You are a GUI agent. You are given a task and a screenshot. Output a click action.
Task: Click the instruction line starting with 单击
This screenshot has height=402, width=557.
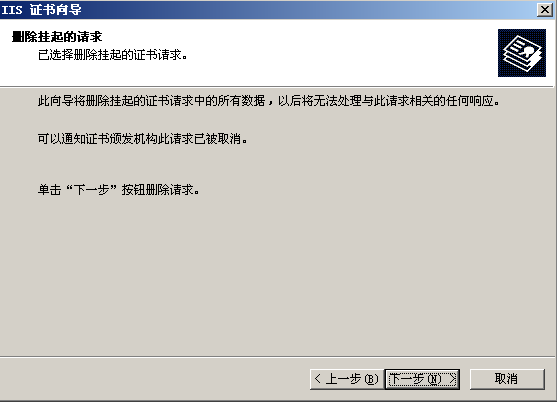[x=119, y=190]
